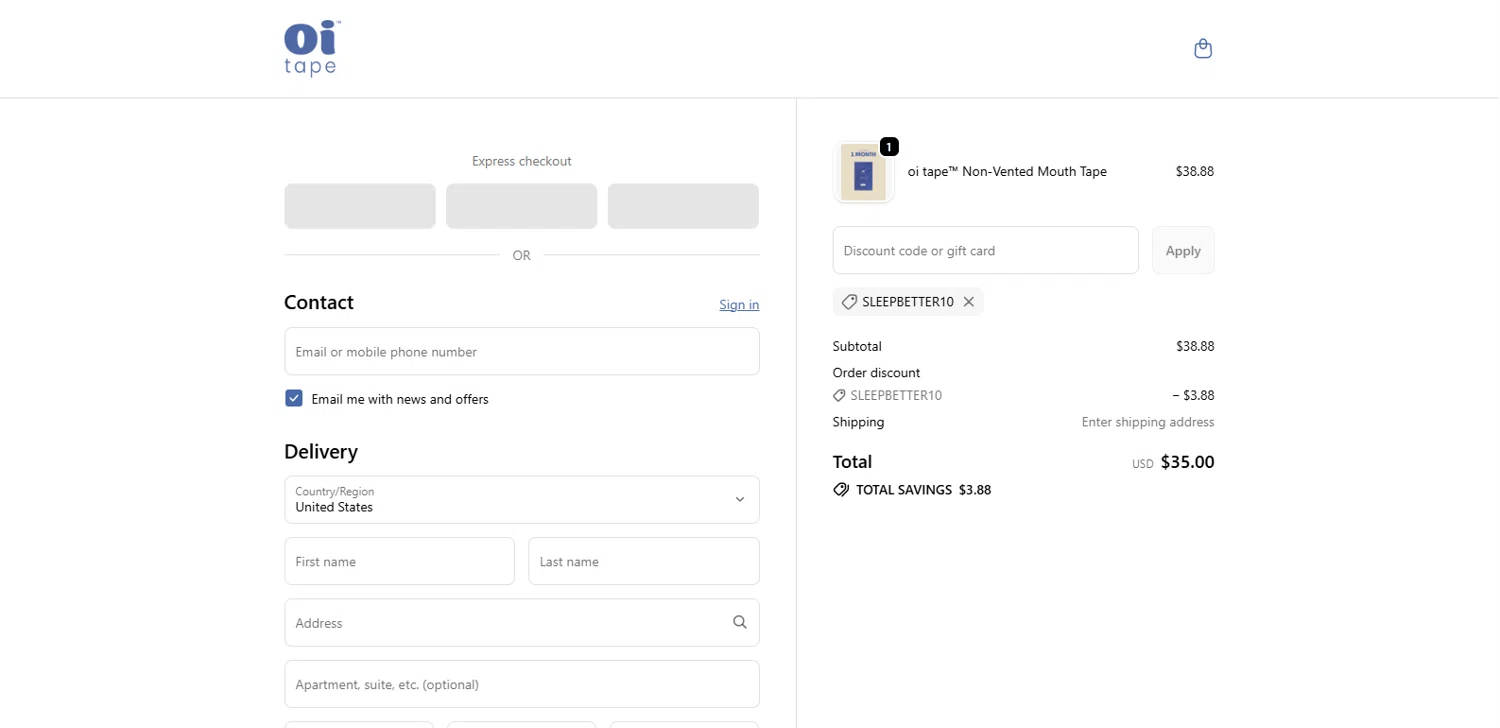Click the $35.00 total amount

tap(1187, 462)
